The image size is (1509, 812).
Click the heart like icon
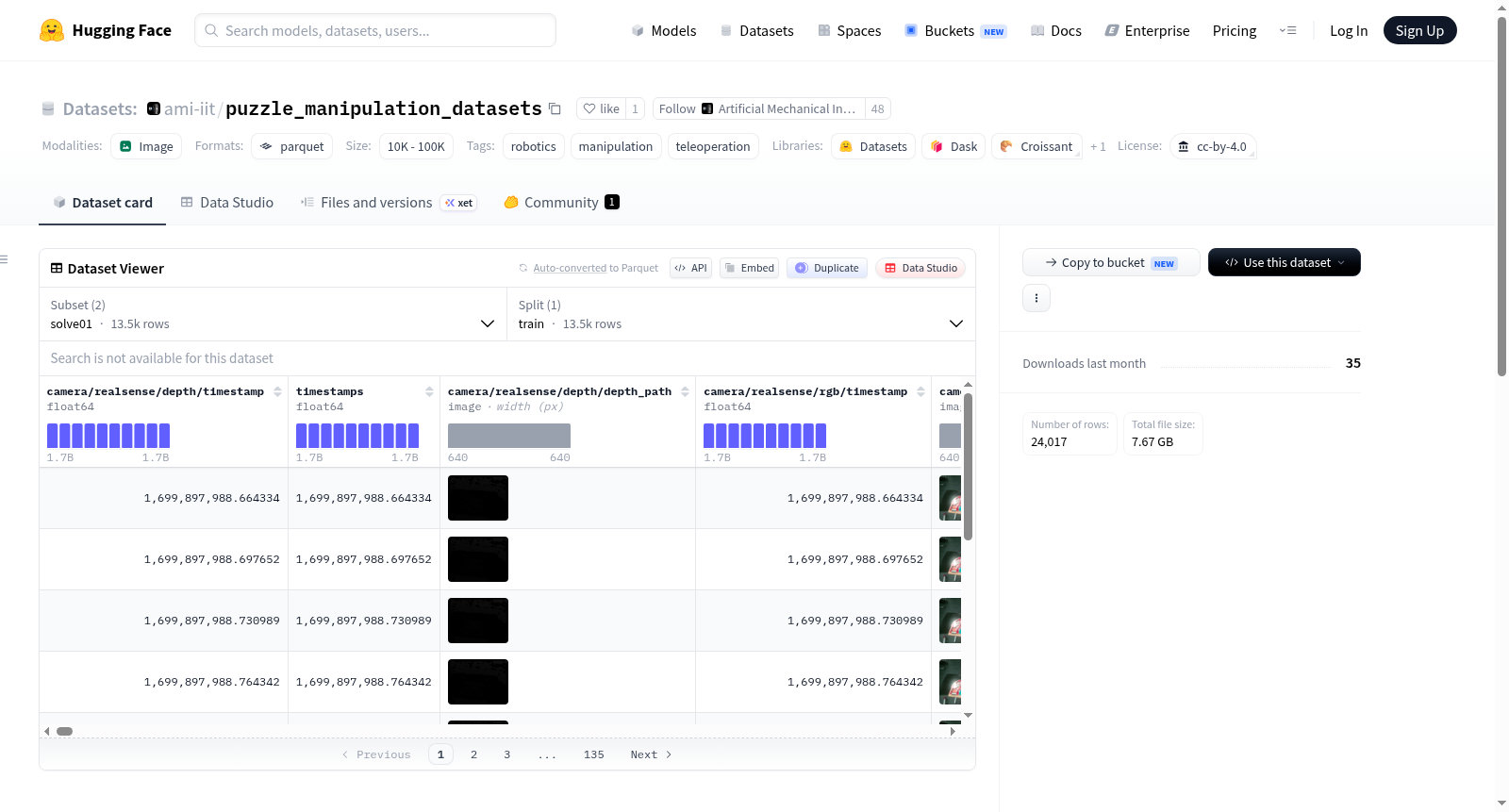click(589, 108)
